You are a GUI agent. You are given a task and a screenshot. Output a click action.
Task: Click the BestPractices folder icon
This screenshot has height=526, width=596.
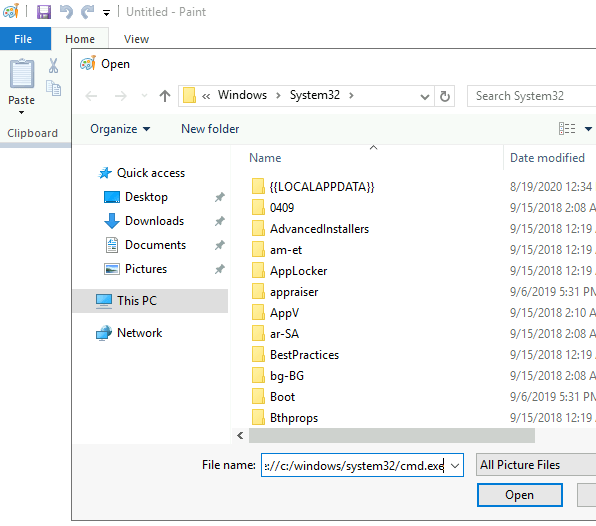point(258,355)
